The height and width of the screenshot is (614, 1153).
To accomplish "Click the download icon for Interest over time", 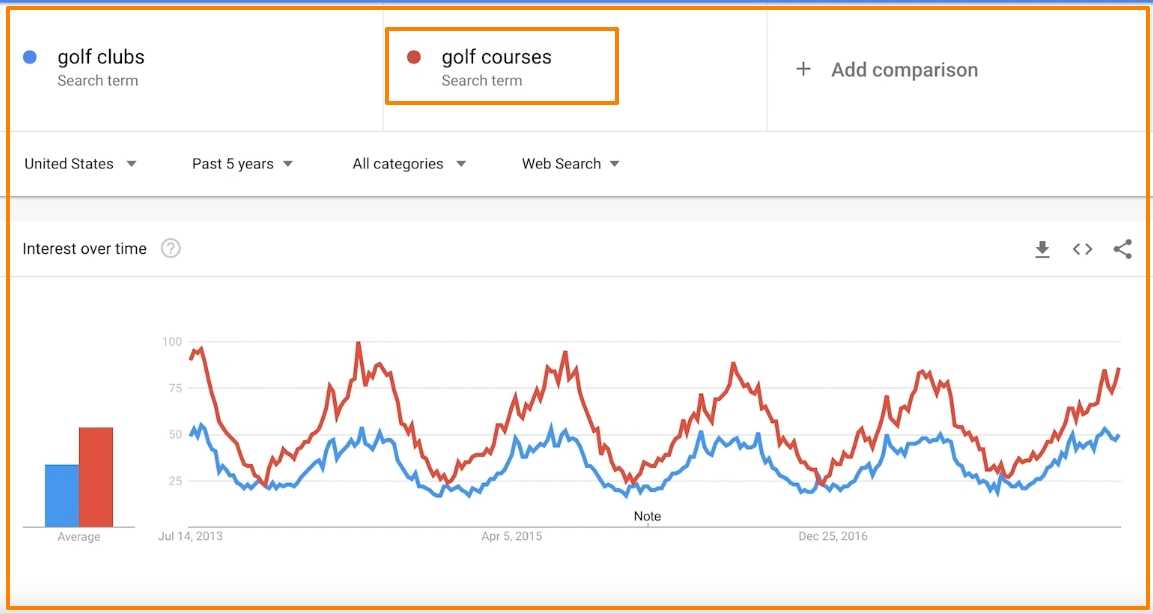I will [x=1042, y=249].
